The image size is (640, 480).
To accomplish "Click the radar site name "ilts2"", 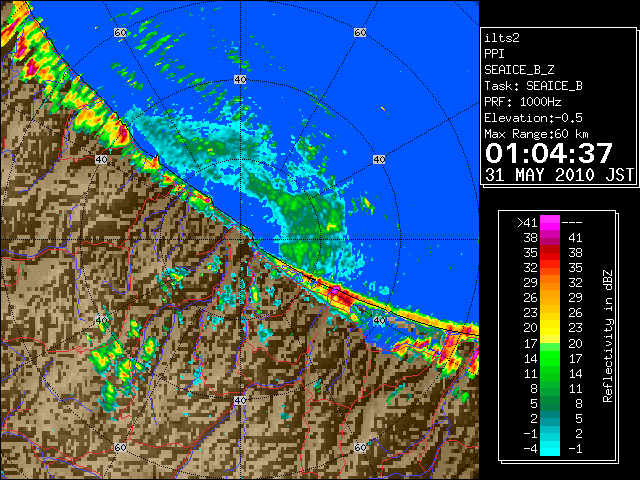I will pyautogui.click(x=502, y=38).
